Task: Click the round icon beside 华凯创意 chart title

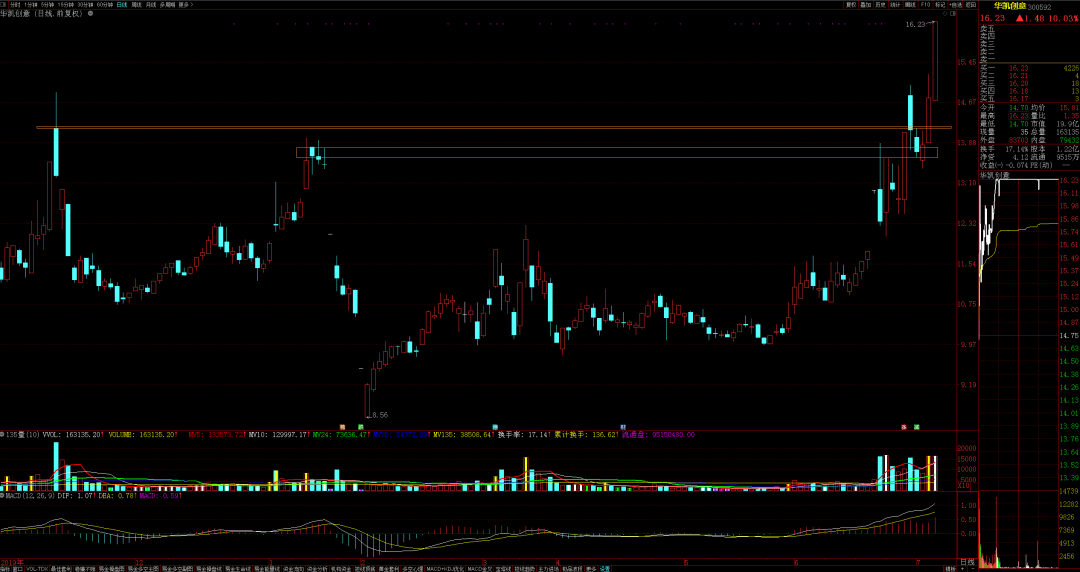Action: pos(90,13)
